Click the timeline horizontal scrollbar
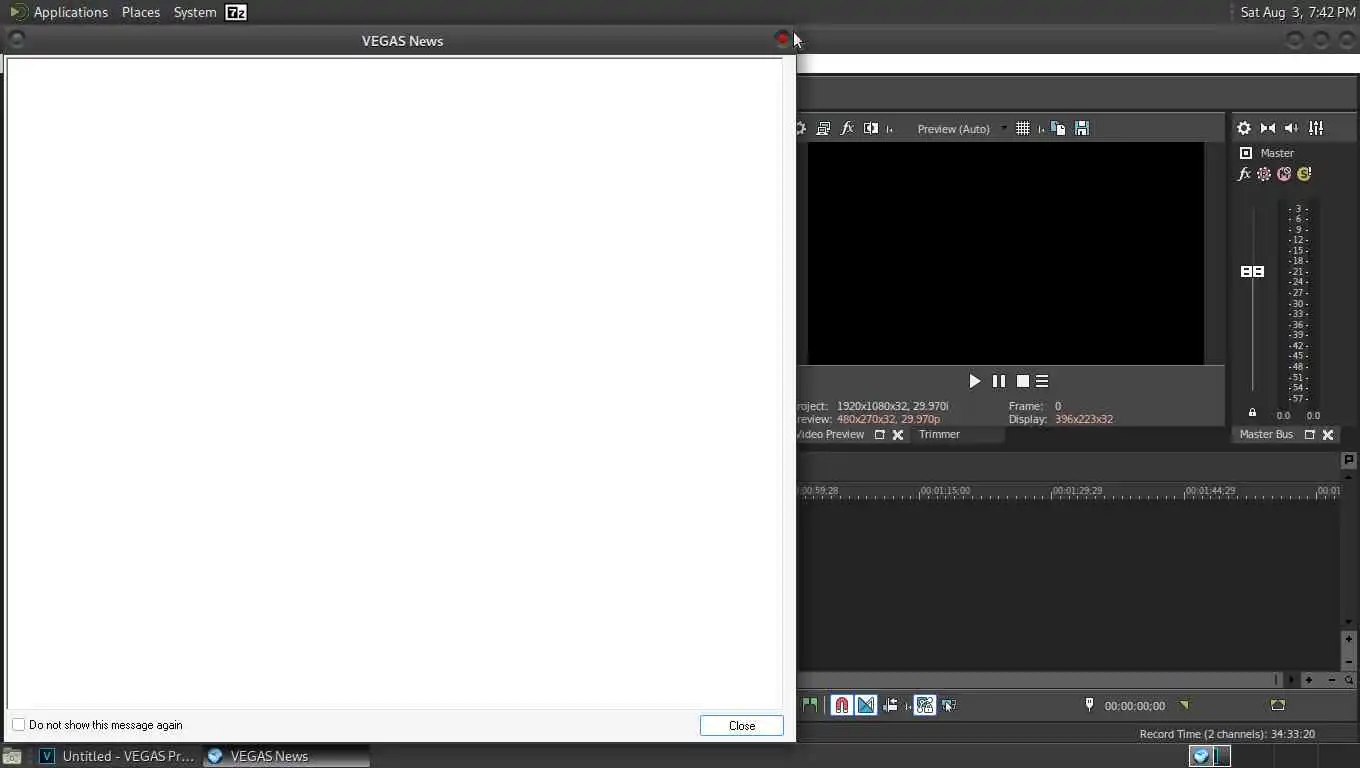The width and height of the screenshot is (1360, 768). (x=1042, y=680)
